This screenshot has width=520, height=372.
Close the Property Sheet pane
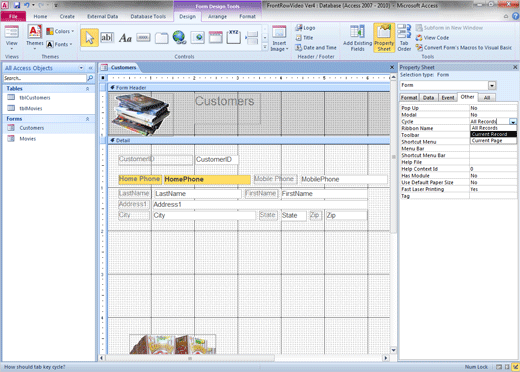[515, 67]
